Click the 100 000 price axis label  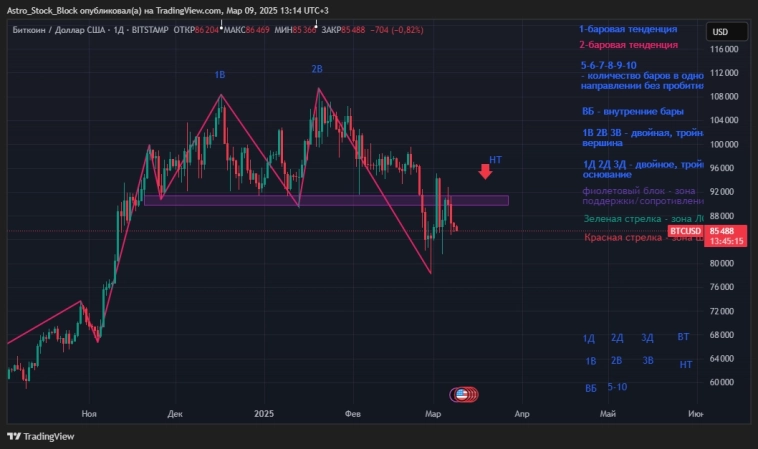[x=724, y=144]
